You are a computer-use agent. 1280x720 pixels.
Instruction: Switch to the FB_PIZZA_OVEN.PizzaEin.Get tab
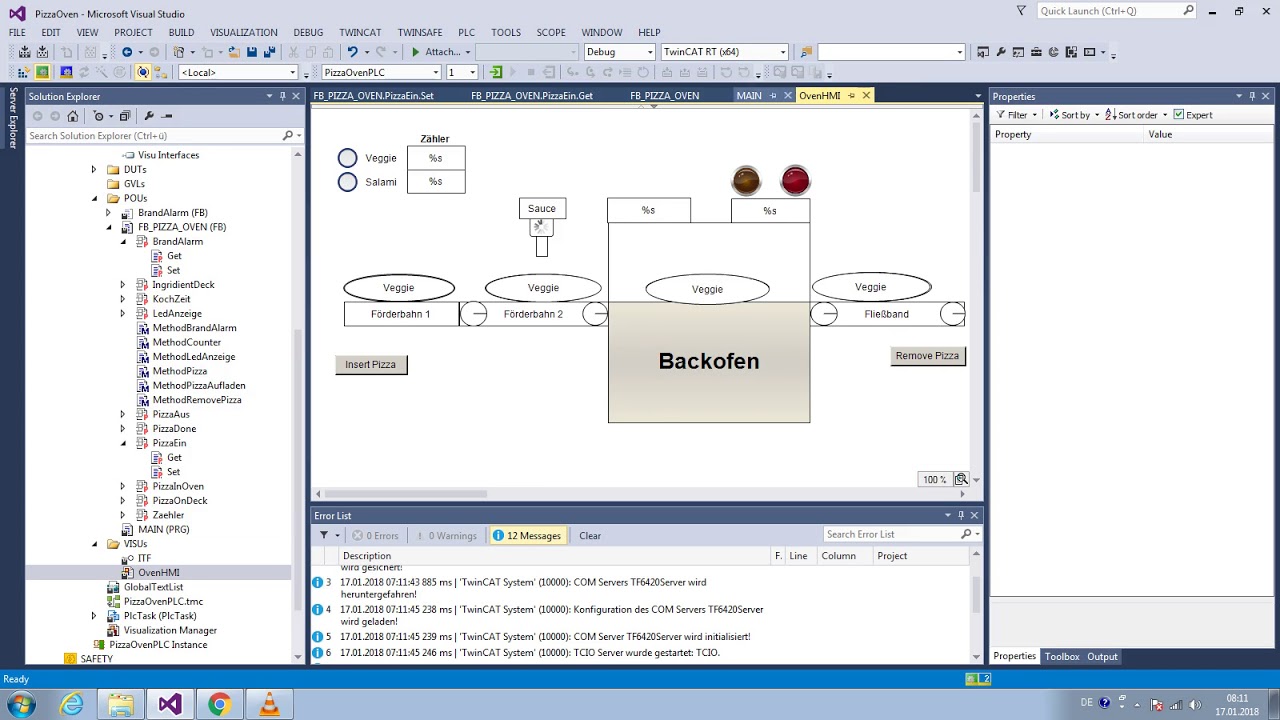532,96
